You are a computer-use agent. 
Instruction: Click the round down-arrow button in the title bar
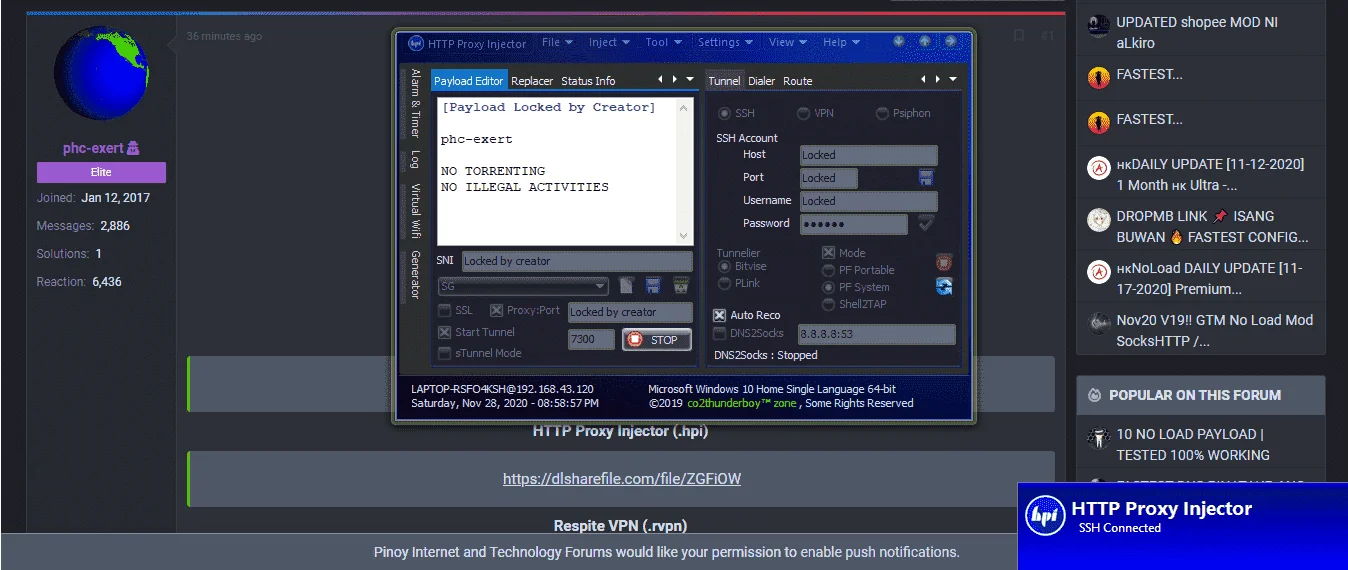pyautogui.click(x=899, y=42)
